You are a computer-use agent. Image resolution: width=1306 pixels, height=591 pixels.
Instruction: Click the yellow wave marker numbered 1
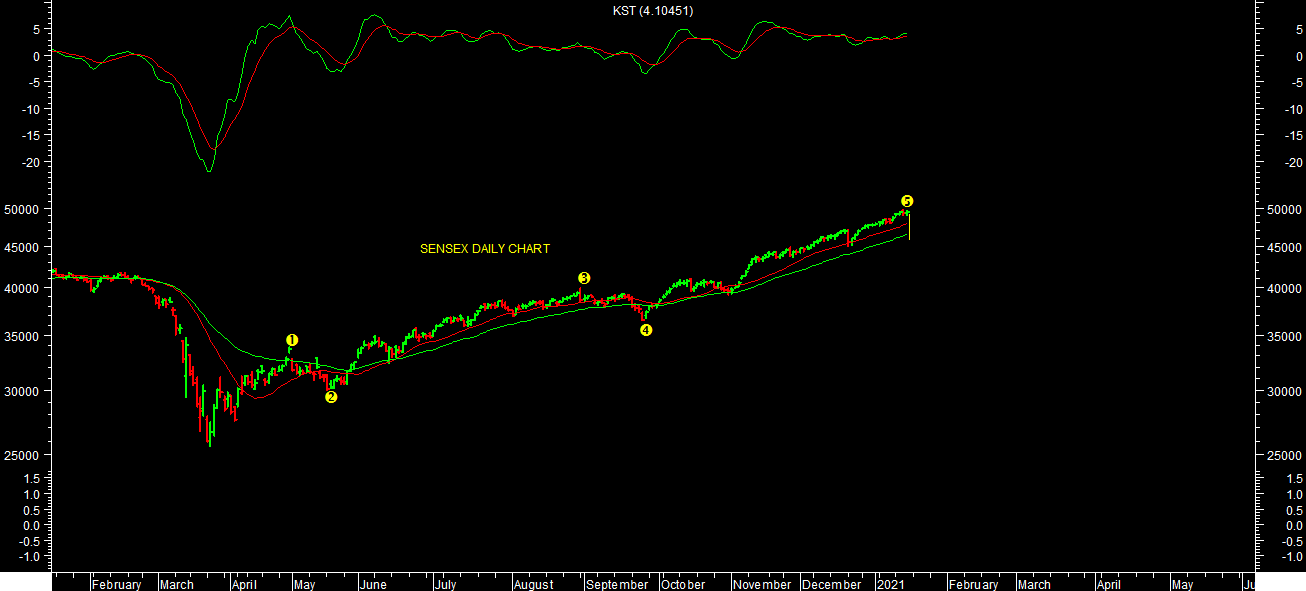(x=291, y=340)
